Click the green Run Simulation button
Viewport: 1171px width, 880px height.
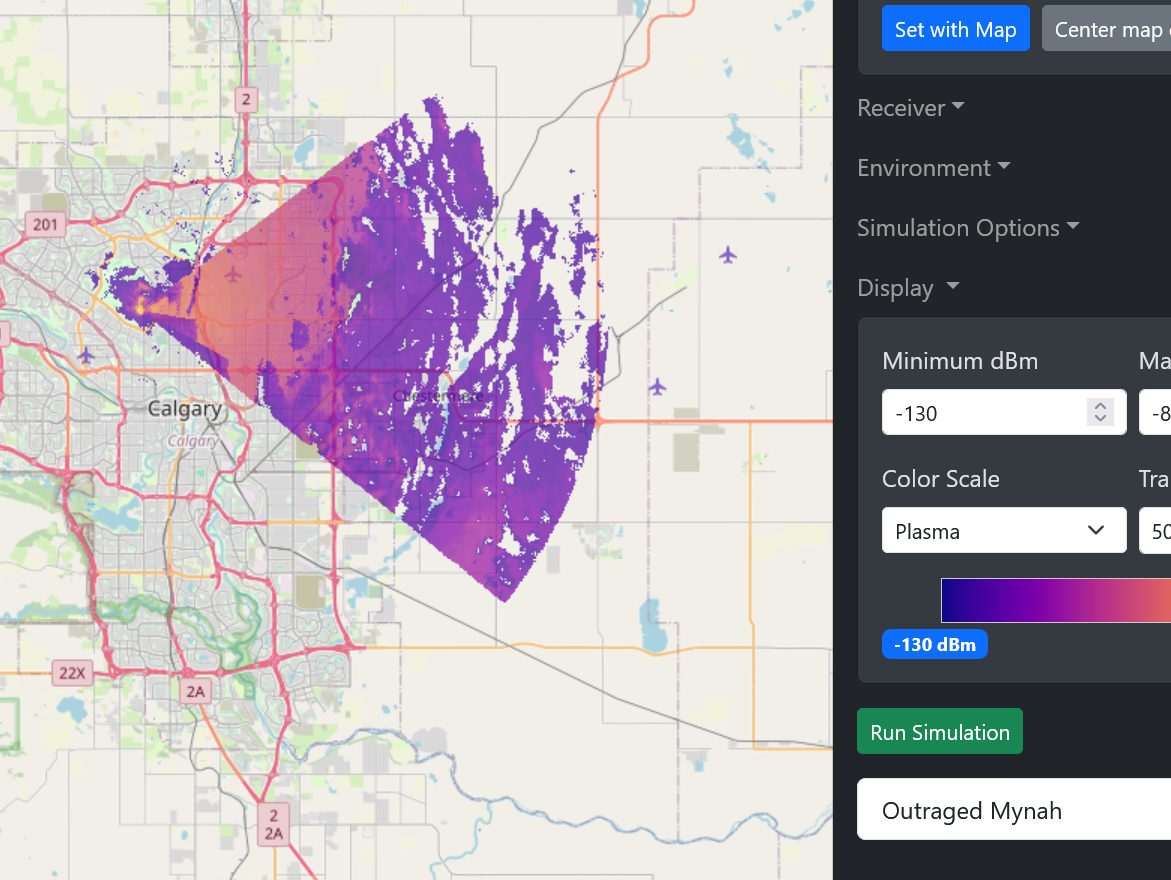939,732
